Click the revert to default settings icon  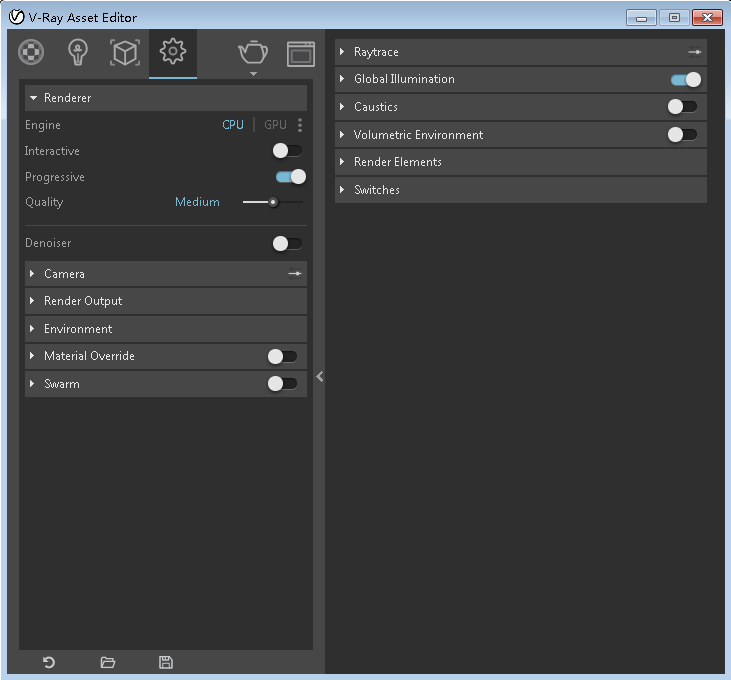(48, 662)
